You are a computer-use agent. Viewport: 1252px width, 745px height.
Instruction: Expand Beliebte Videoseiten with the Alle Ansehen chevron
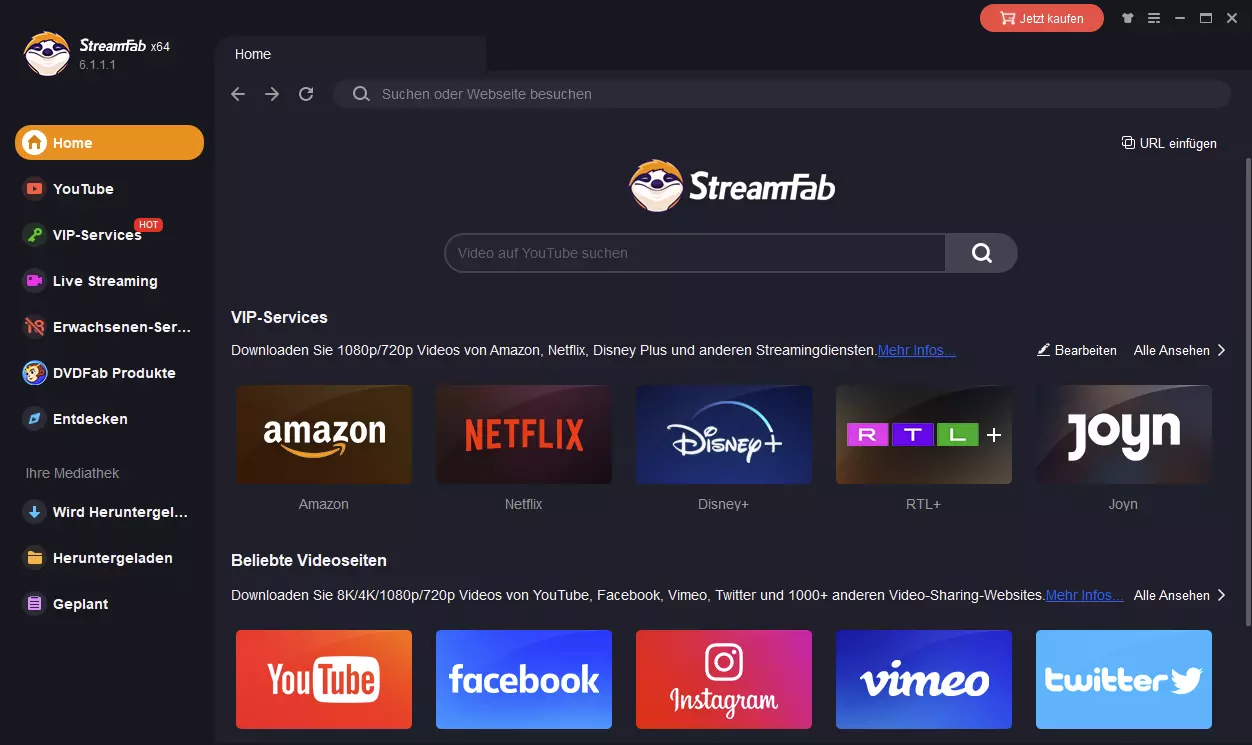point(1221,595)
